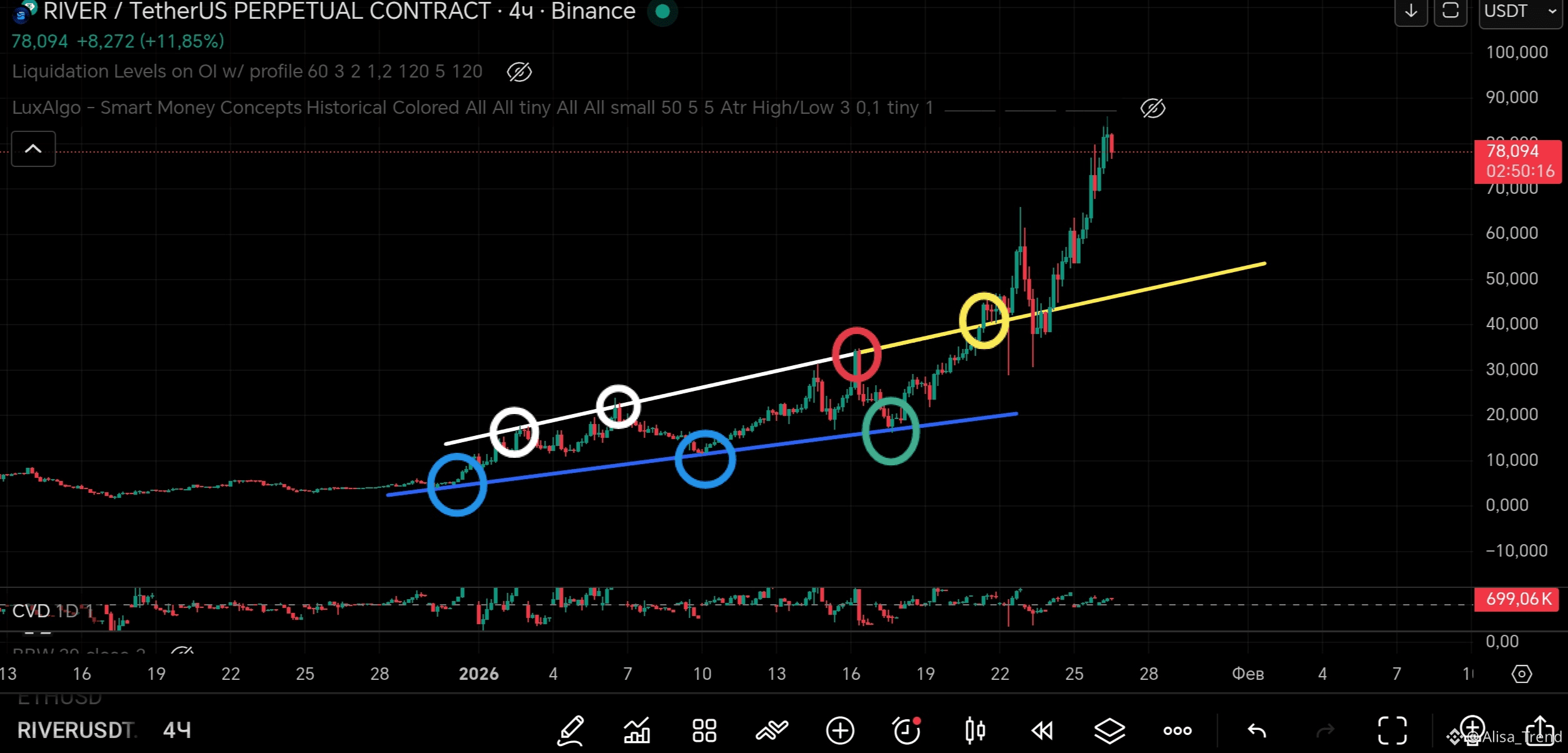Viewport: 1568px width, 753px height.
Task: Select the drawing pencil tool
Action: [x=570, y=730]
